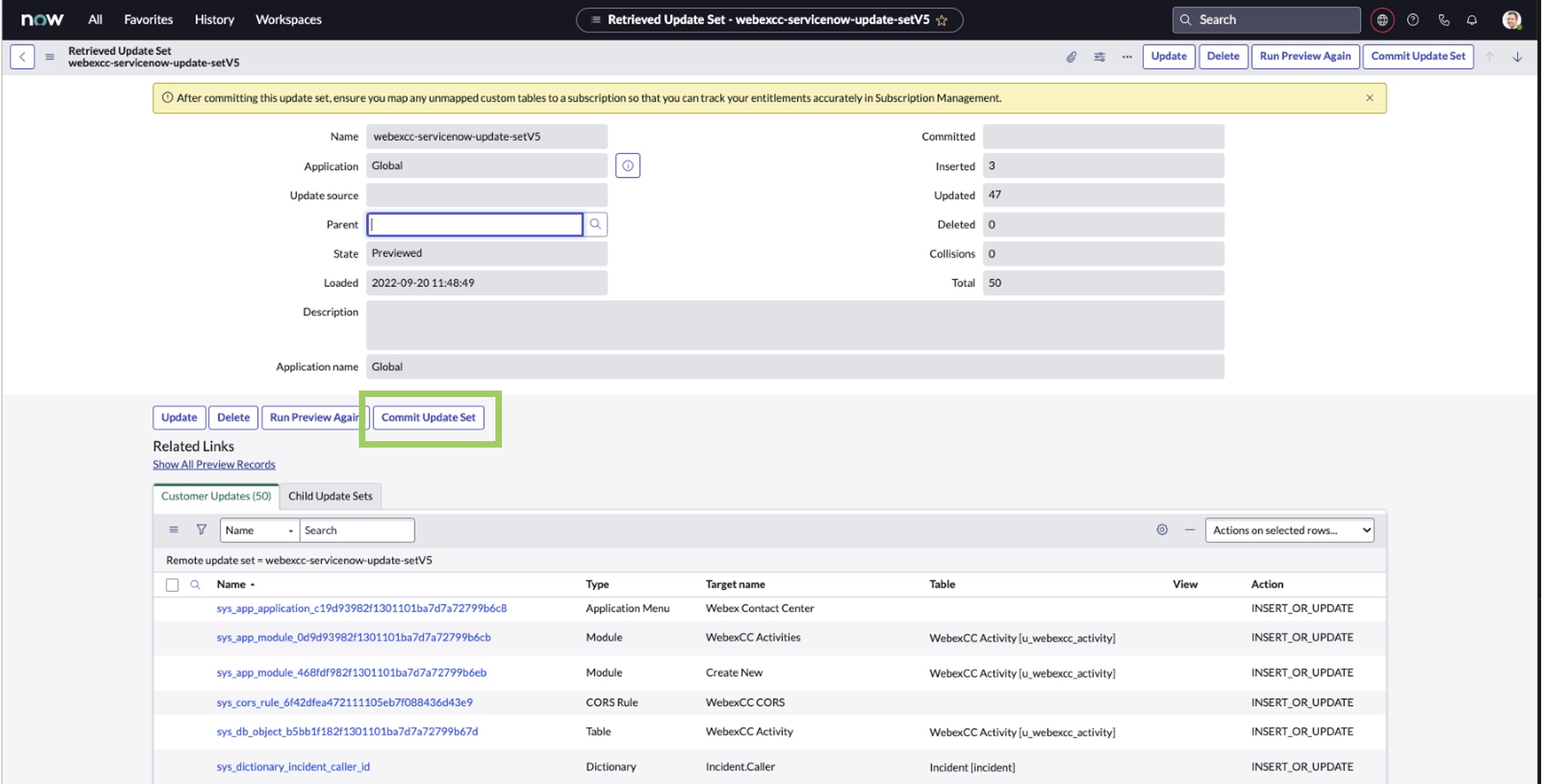
Task: Focus the Parent input field
Action: [474, 225]
